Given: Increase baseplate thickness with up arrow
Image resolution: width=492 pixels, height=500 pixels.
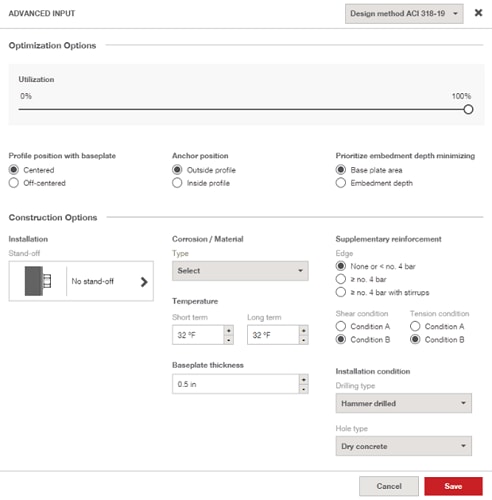Looking at the screenshot, I should click(x=303, y=379).
